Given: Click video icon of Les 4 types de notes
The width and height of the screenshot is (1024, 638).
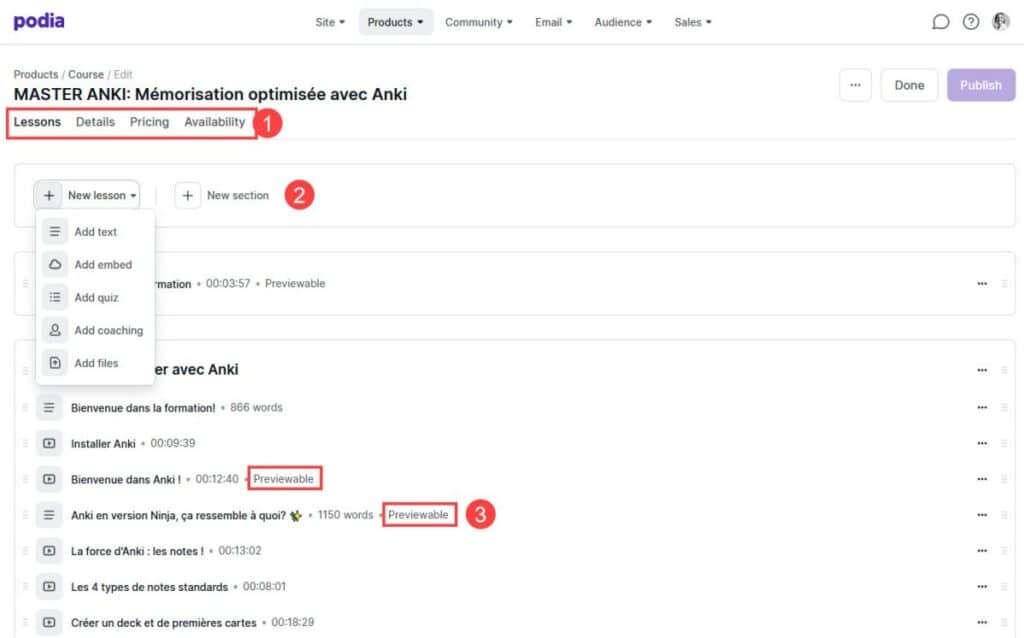Looking at the screenshot, I should pyautogui.click(x=49, y=586).
